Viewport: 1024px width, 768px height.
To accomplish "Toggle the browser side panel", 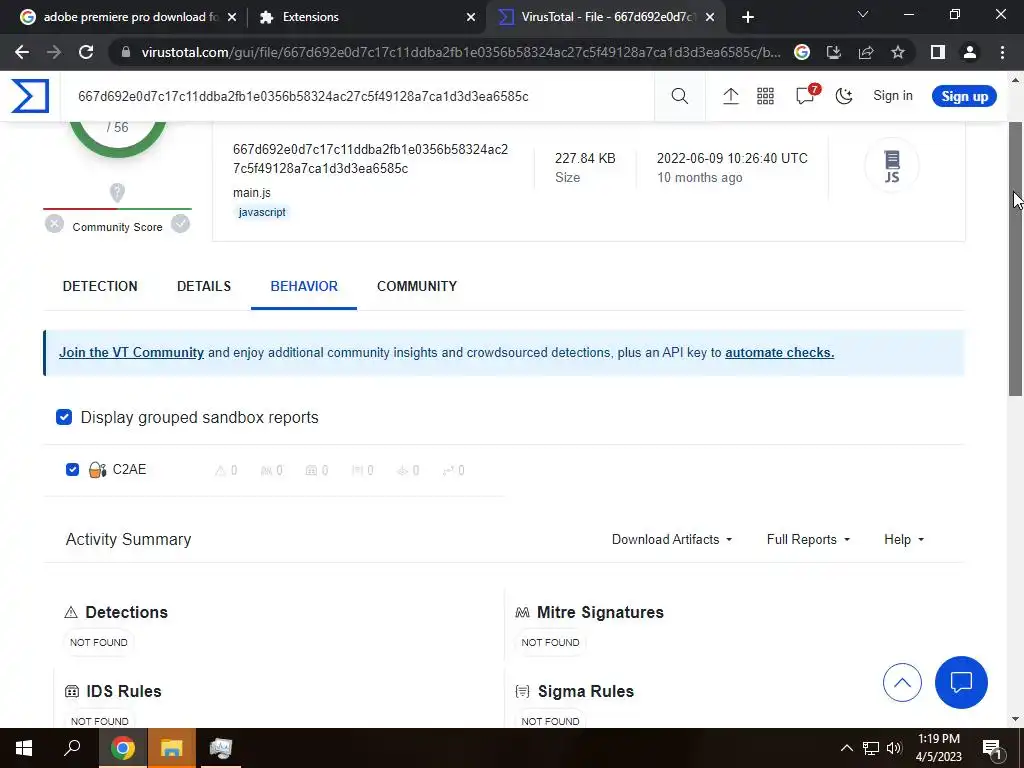I will pos(938,52).
